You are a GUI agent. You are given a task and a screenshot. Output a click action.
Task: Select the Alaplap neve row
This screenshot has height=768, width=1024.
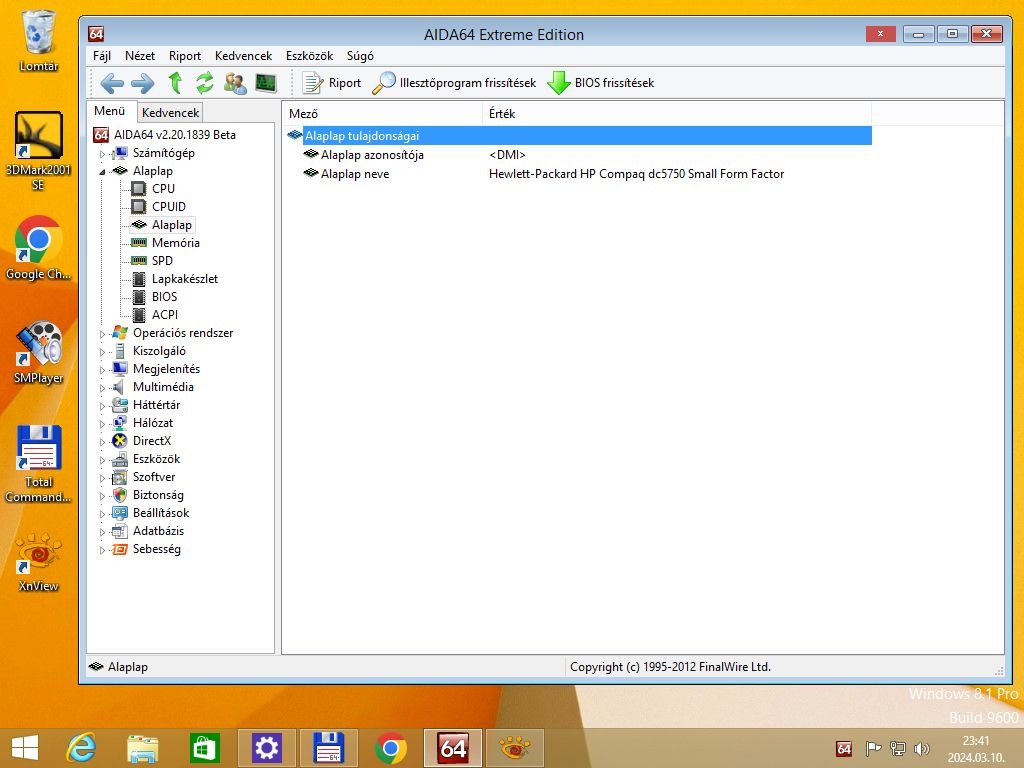click(x=579, y=174)
